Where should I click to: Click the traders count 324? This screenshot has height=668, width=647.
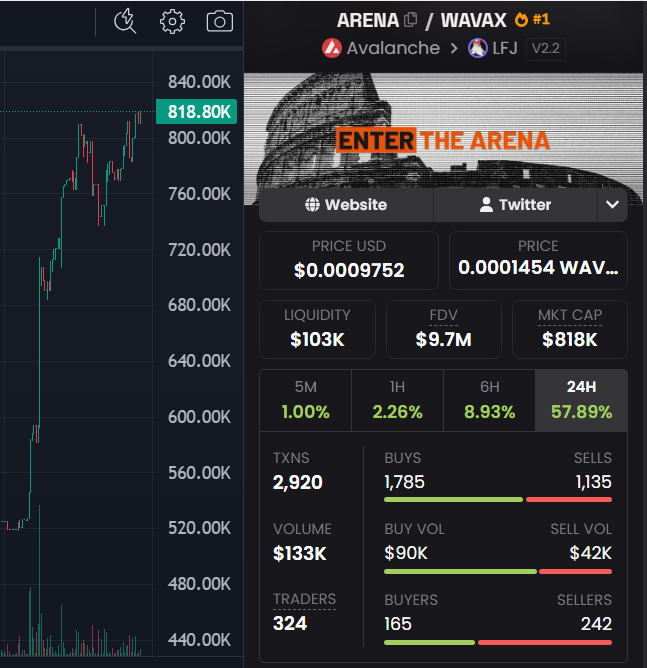290,624
